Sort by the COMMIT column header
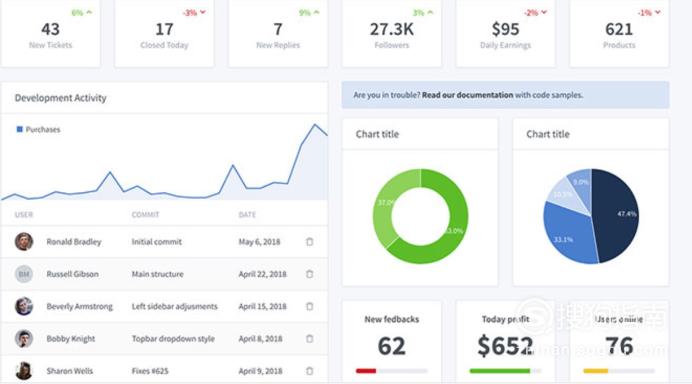 coord(145,215)
